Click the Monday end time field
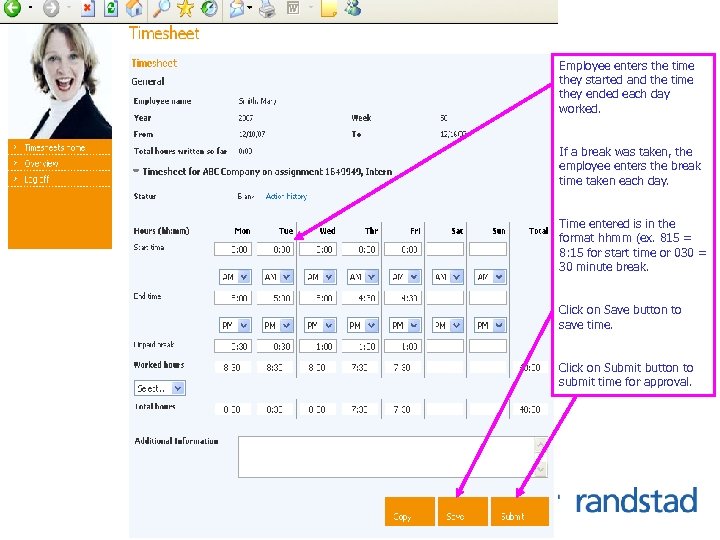720x540 pixels. pyautogui.click(x=233, y=298)
